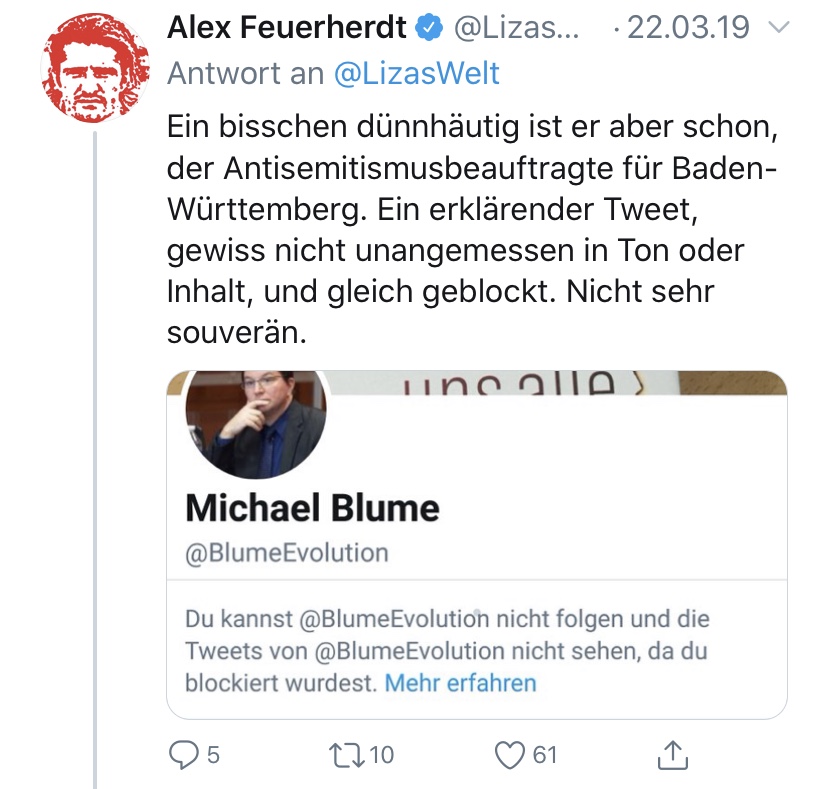Screen dimensions: 828x789
Task: Select the Michael Blume name heading
Action: pos(312,508)
